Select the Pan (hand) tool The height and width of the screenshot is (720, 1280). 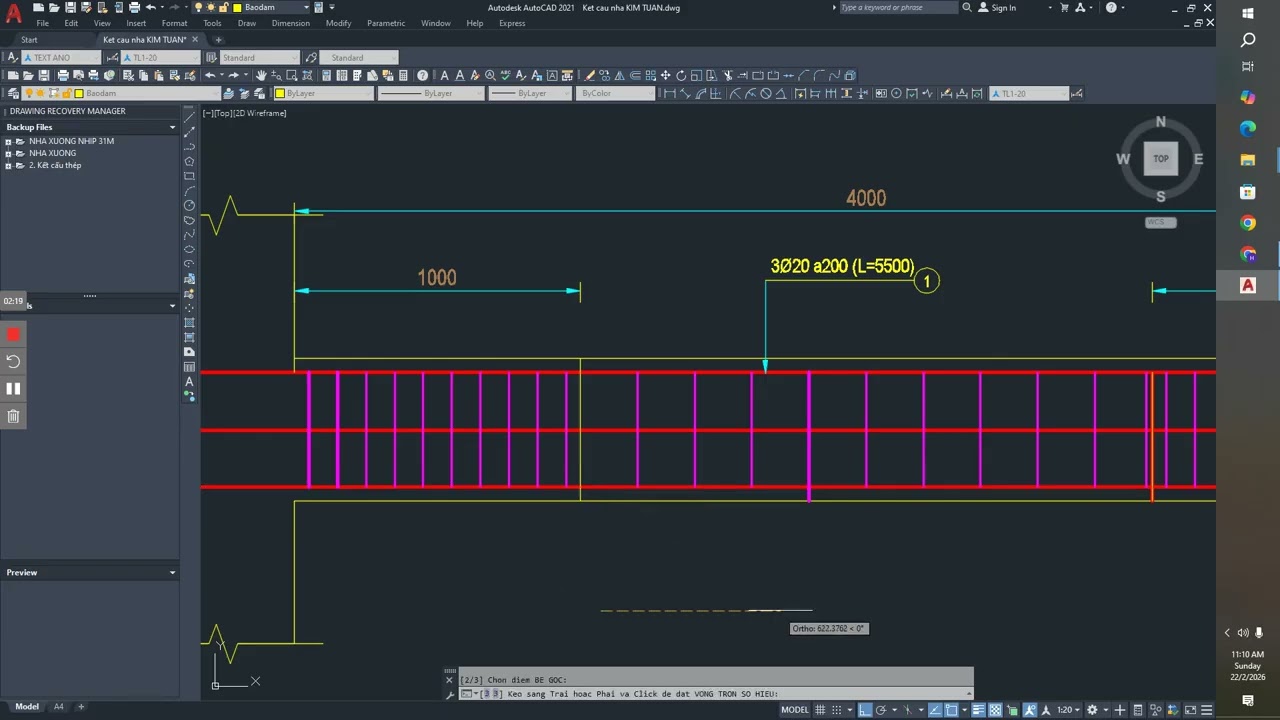pyautogui.click(x=261, y=75)
